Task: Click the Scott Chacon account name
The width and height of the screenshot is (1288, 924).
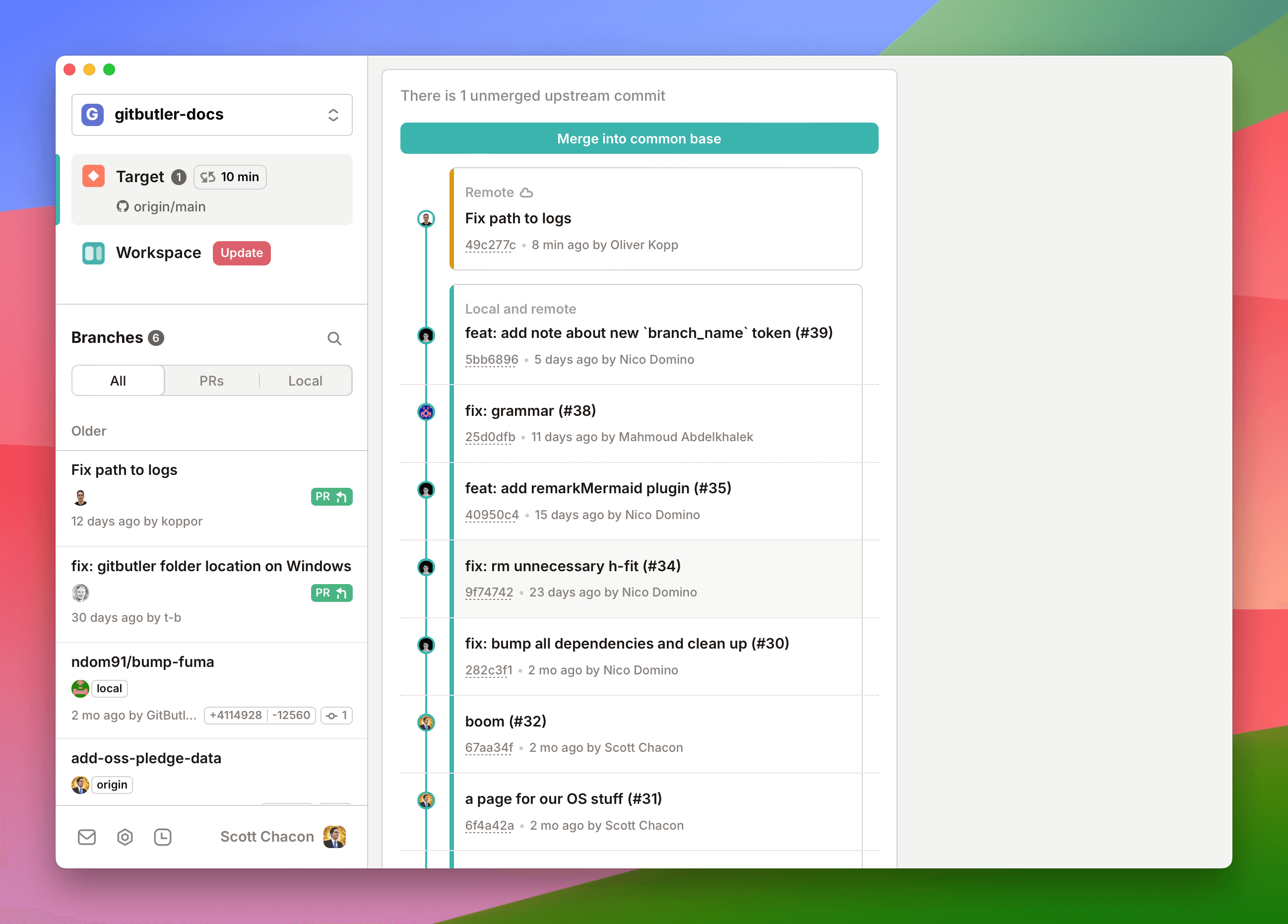Action: coord(267,837)
